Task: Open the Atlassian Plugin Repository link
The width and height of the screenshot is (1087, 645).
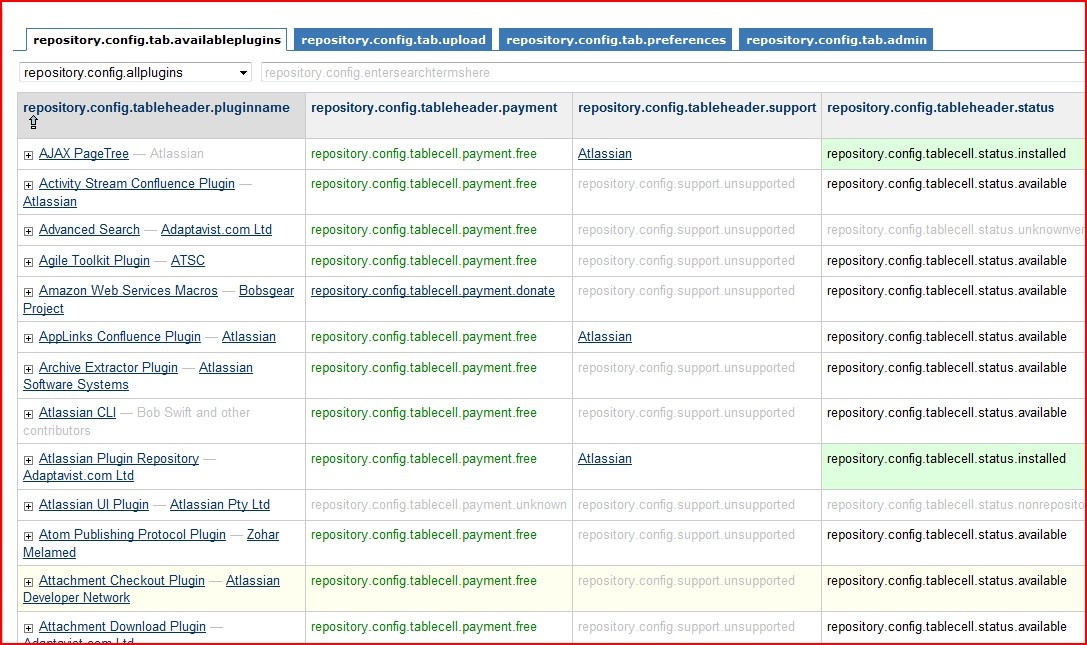Action: [x=119, y=458]
